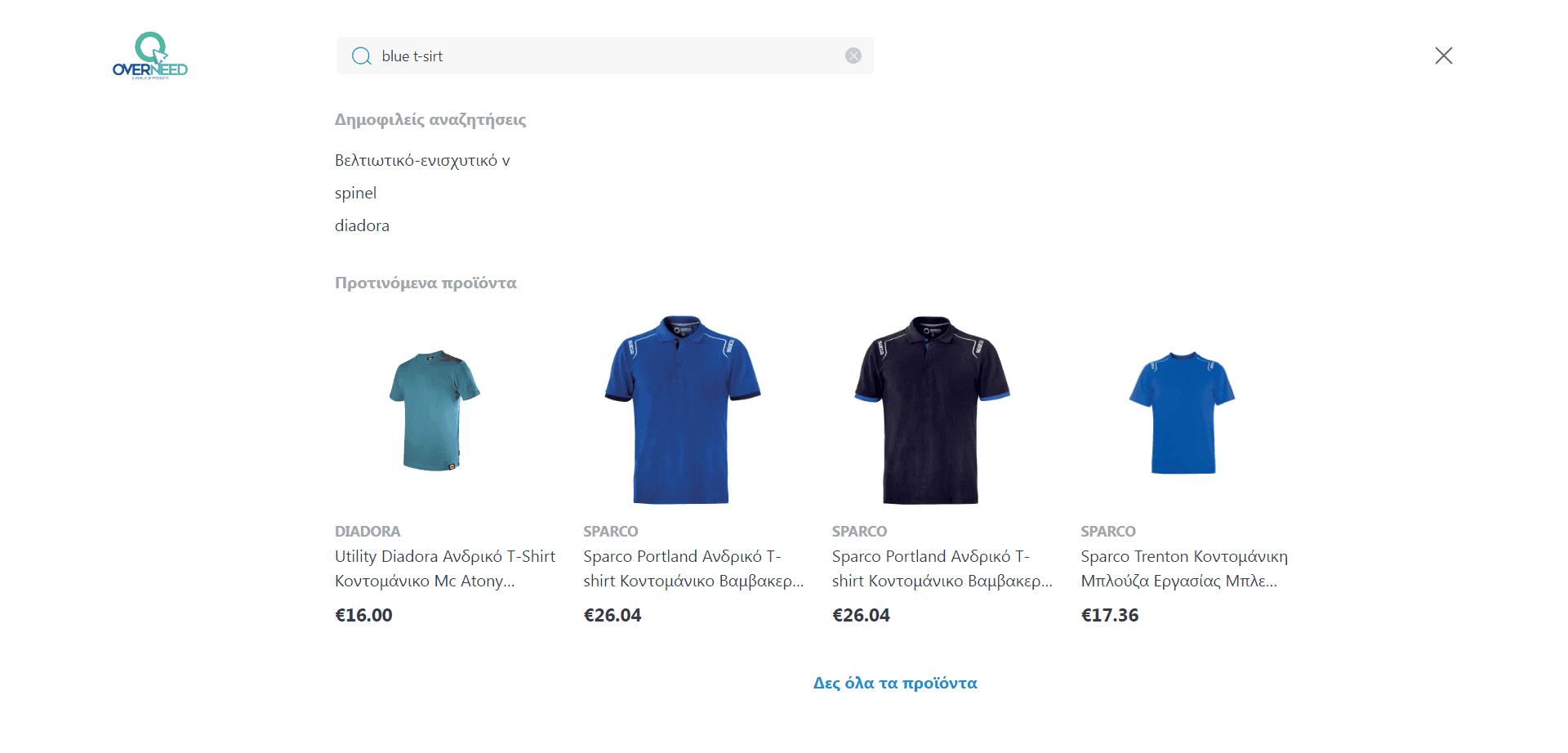
Task: Select popular search 'spinel'
Action: (355, 194)
